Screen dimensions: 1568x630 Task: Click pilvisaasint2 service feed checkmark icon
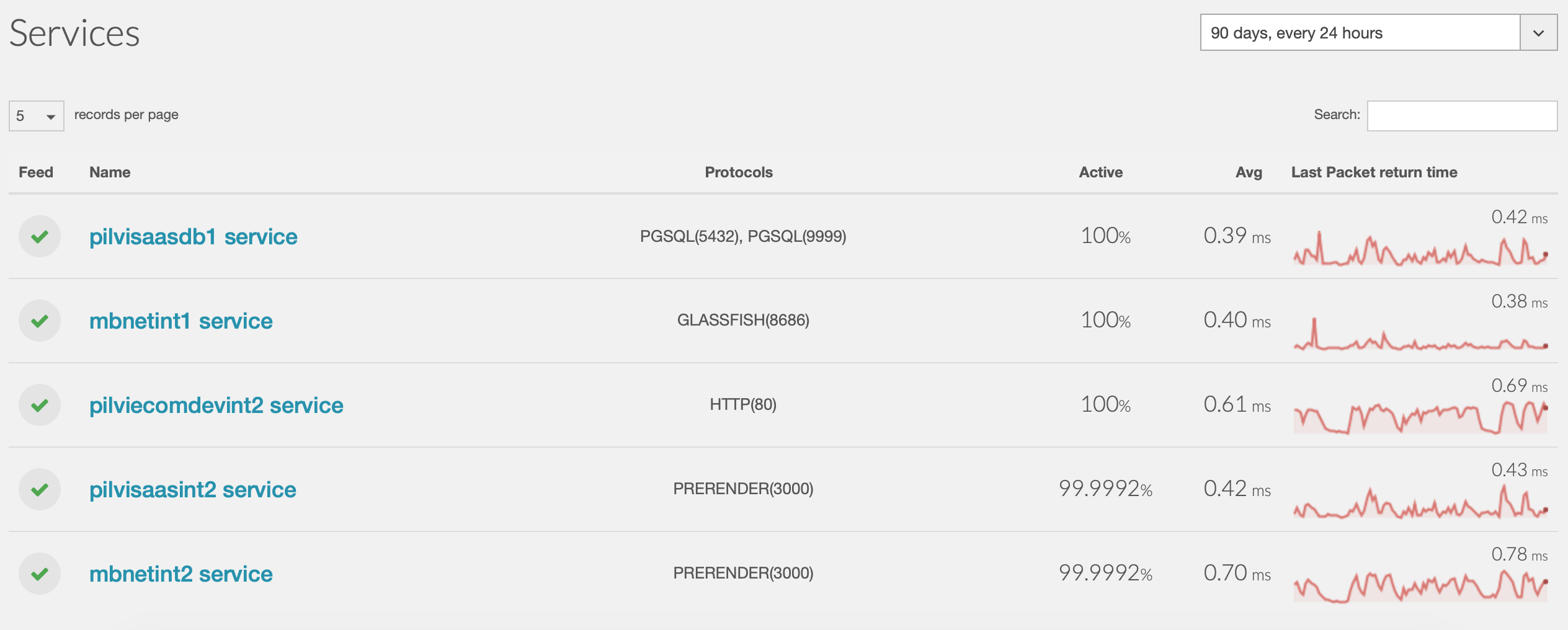[40, 489]
